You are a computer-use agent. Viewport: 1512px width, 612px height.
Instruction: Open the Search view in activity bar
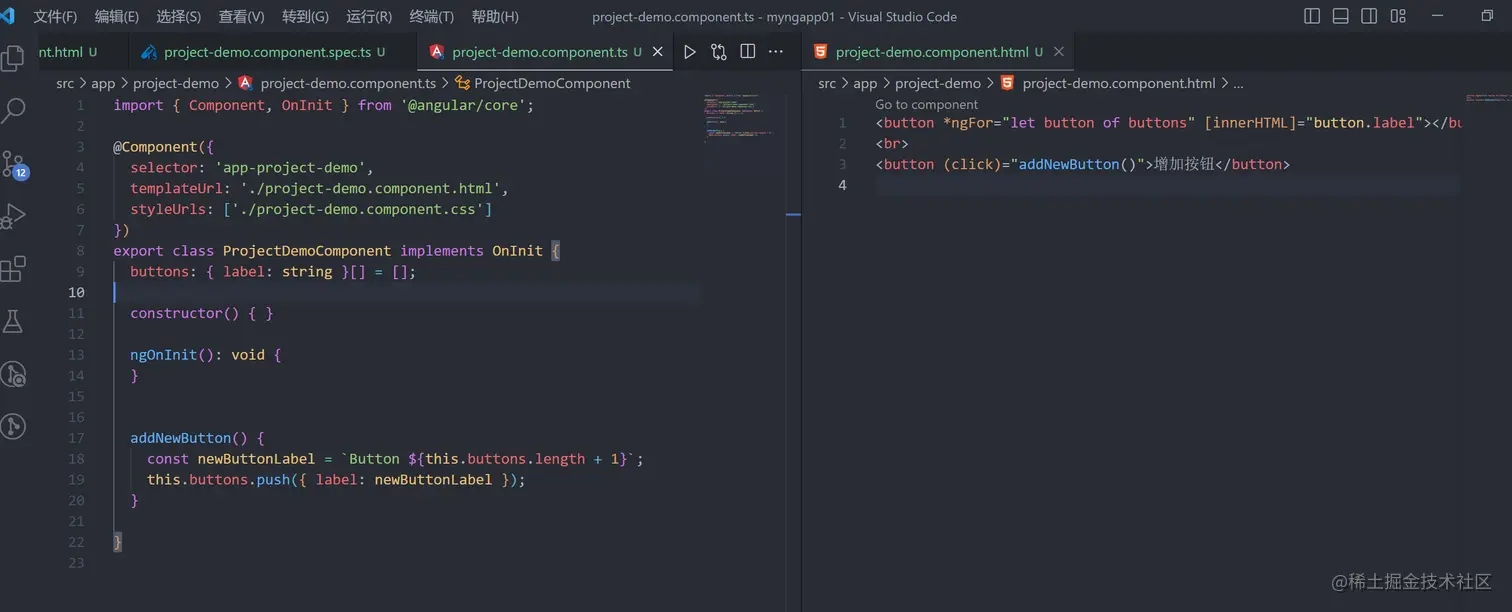coord(13,110)
